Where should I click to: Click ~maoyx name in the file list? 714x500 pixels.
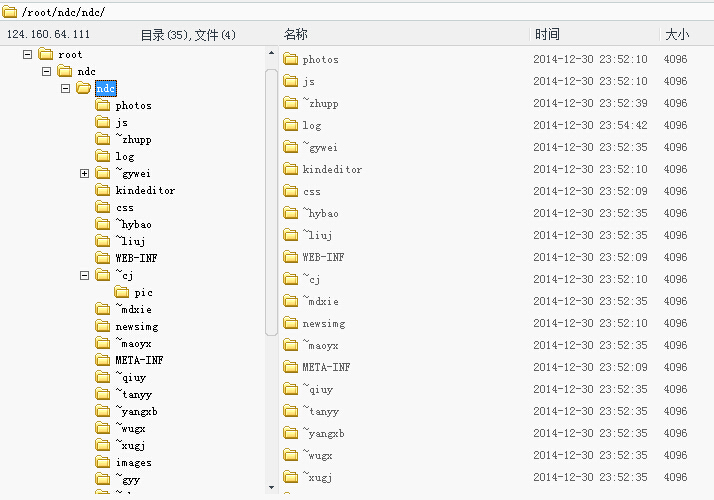pos(321,345)
